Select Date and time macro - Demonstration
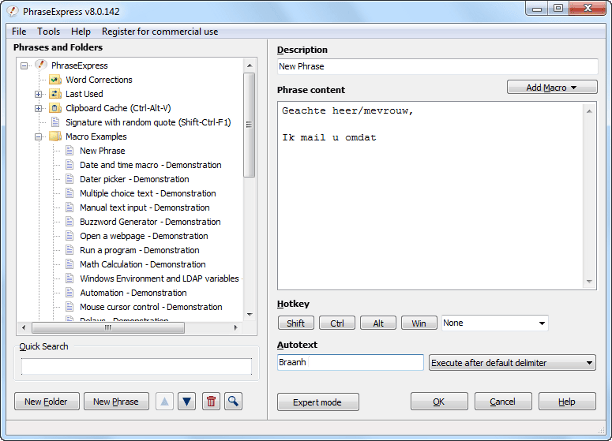Image resolution: width=612 pixels, height=441 pixels. click(x=150, y=165)
